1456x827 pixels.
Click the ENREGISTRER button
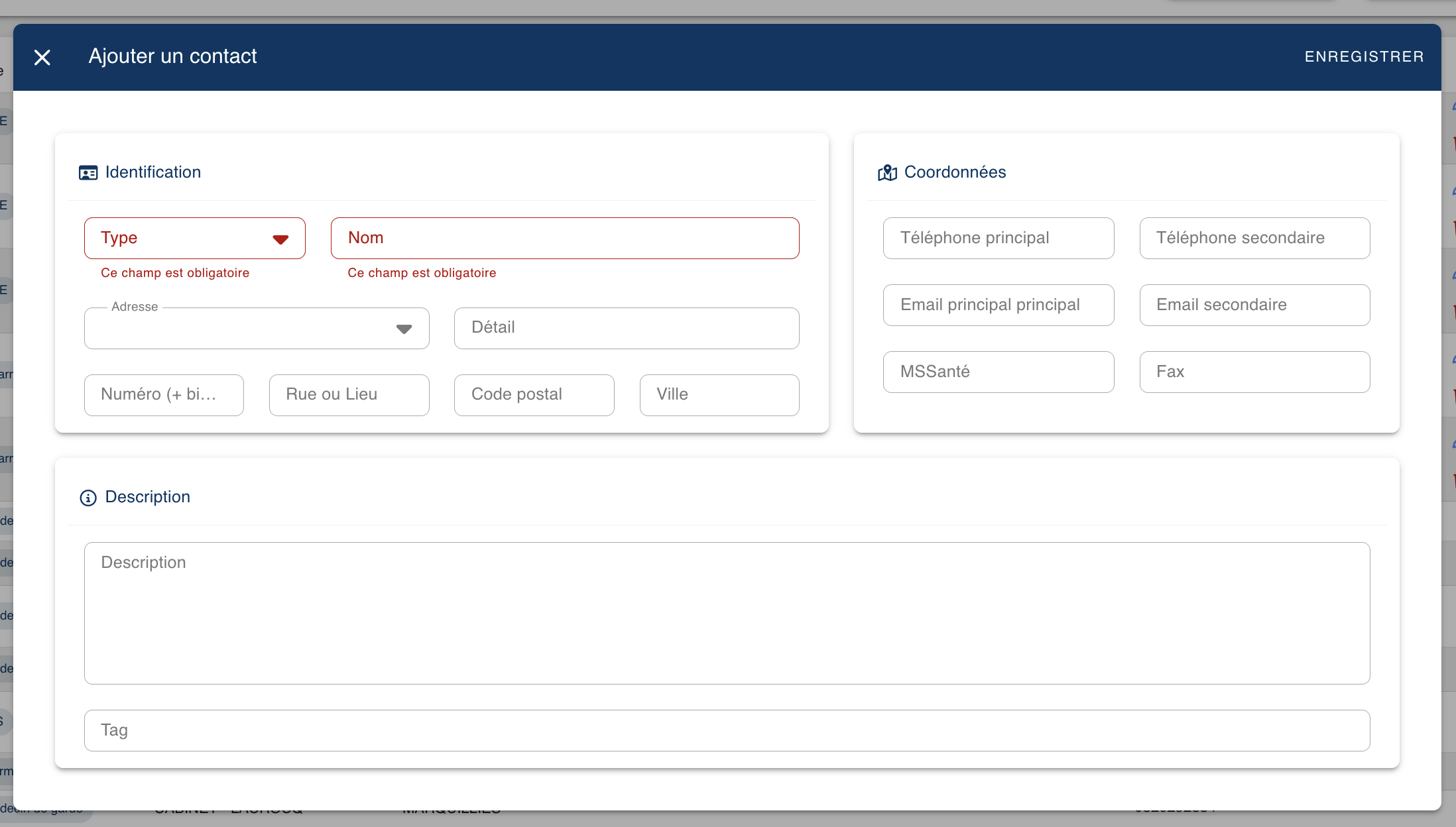click(1364, 57)
